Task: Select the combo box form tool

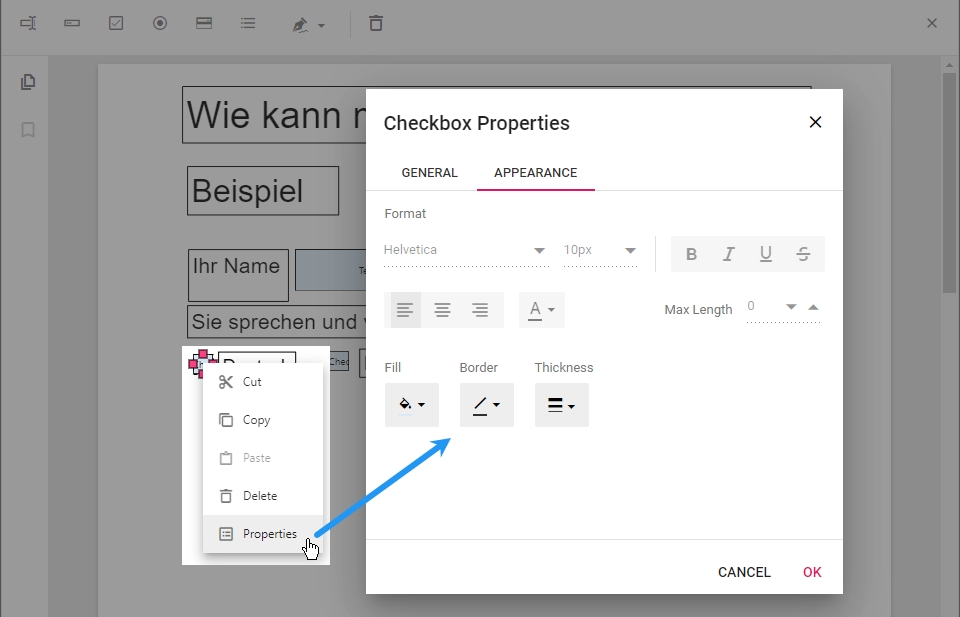Action: click(x=204, y=22)
